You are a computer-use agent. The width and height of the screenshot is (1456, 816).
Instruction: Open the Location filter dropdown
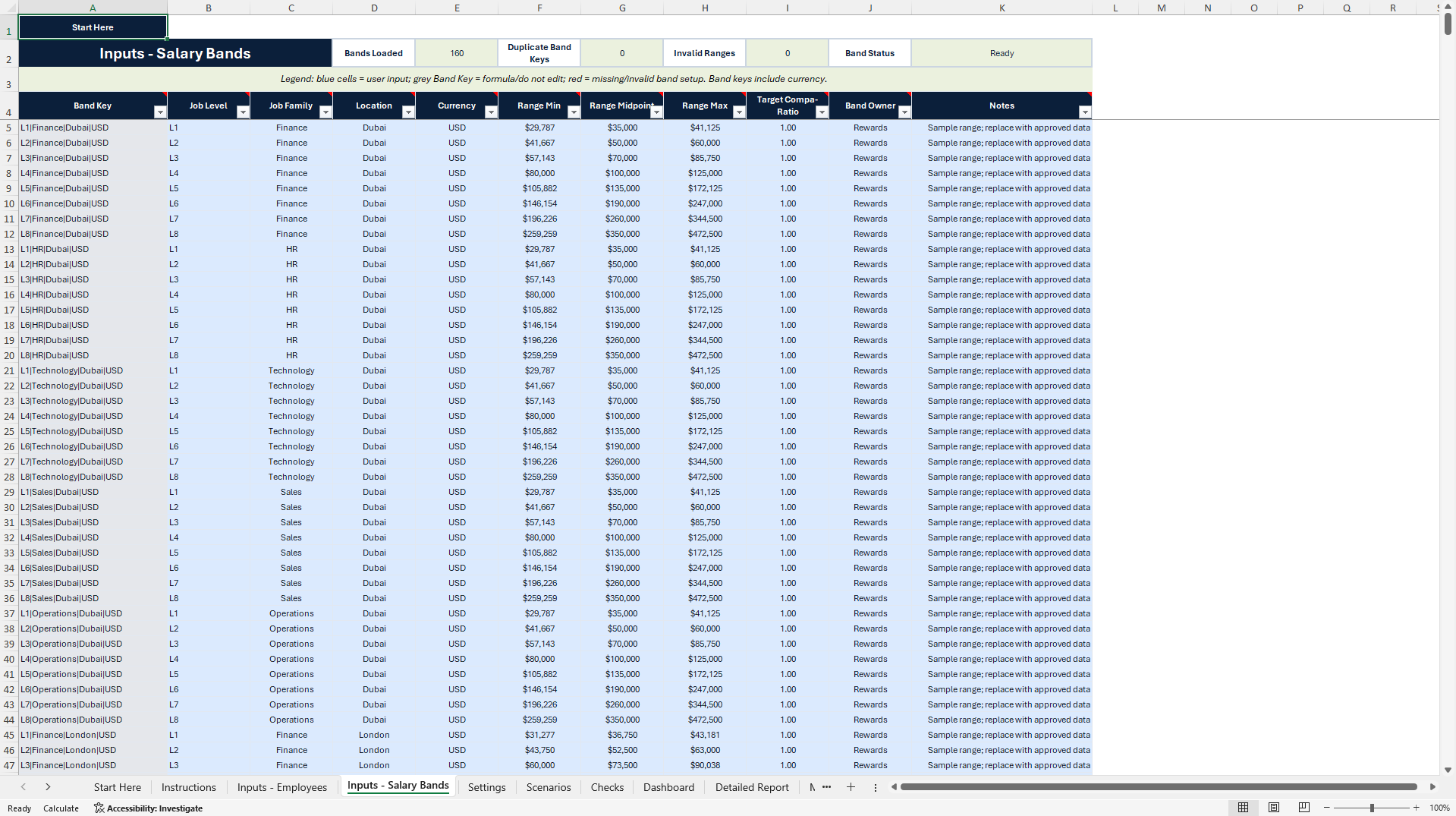tap(408, 112)
